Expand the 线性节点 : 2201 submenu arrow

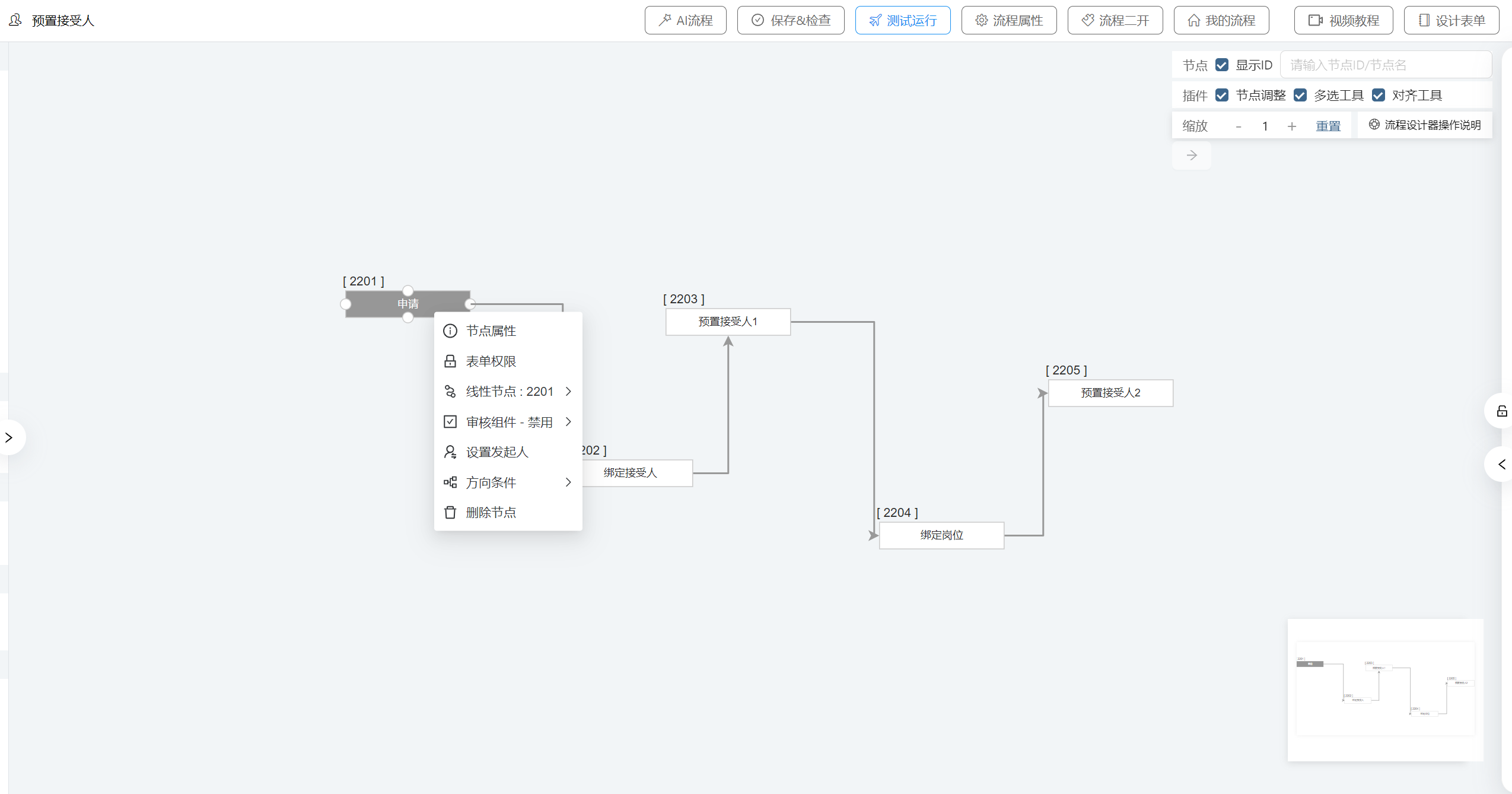click(x=568, y=391)
